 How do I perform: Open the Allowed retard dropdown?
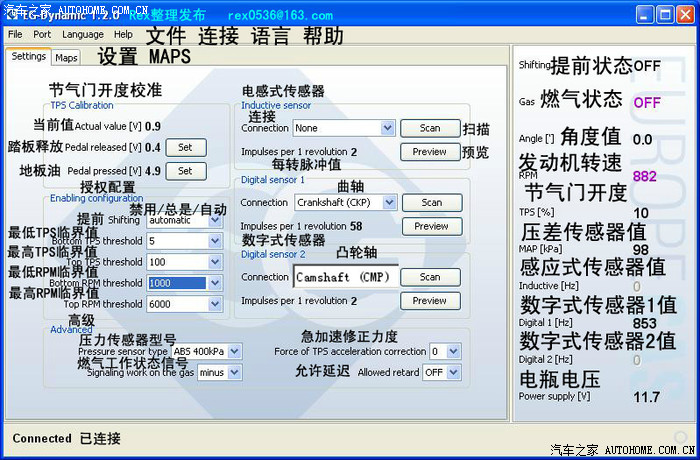[455, 372]
